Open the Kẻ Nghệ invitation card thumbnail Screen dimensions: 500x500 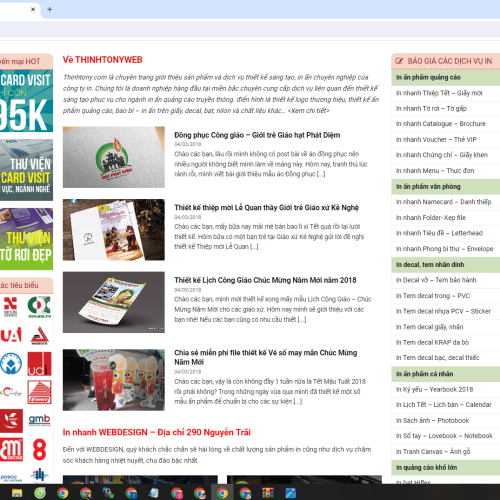[114, 230]
